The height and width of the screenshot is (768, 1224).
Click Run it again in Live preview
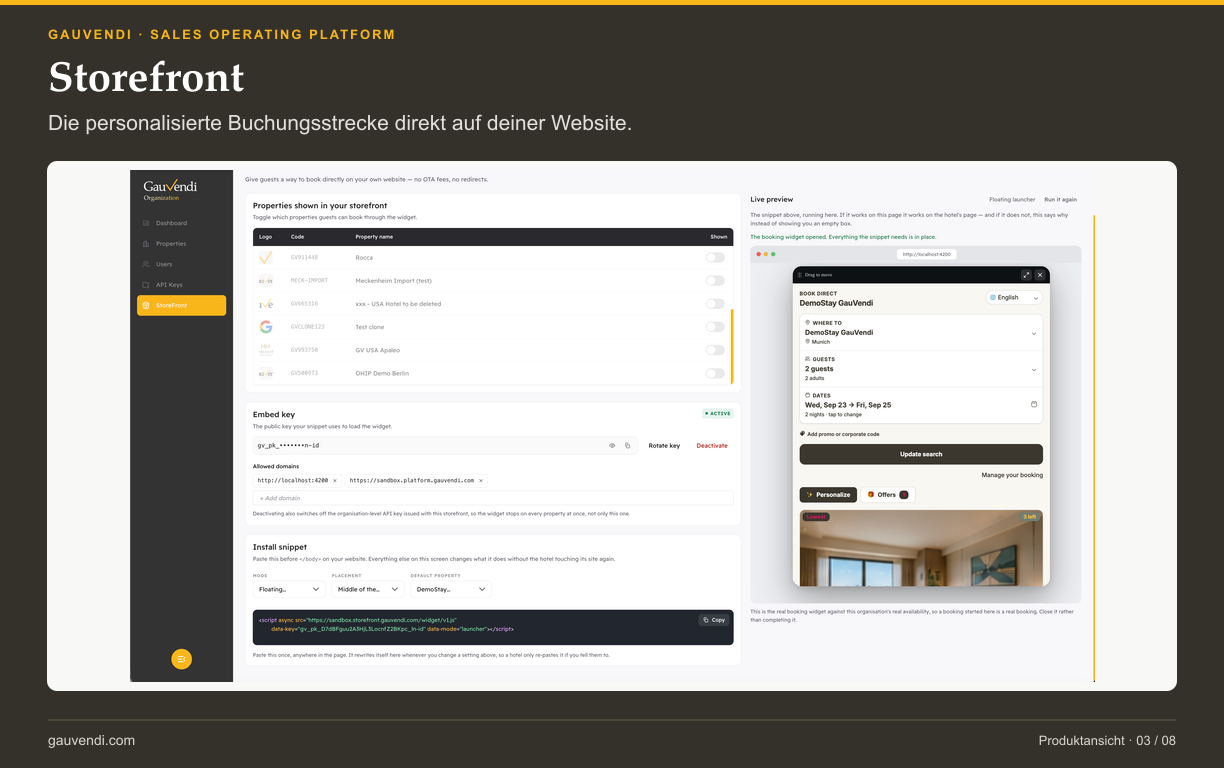pos(1060,200)
